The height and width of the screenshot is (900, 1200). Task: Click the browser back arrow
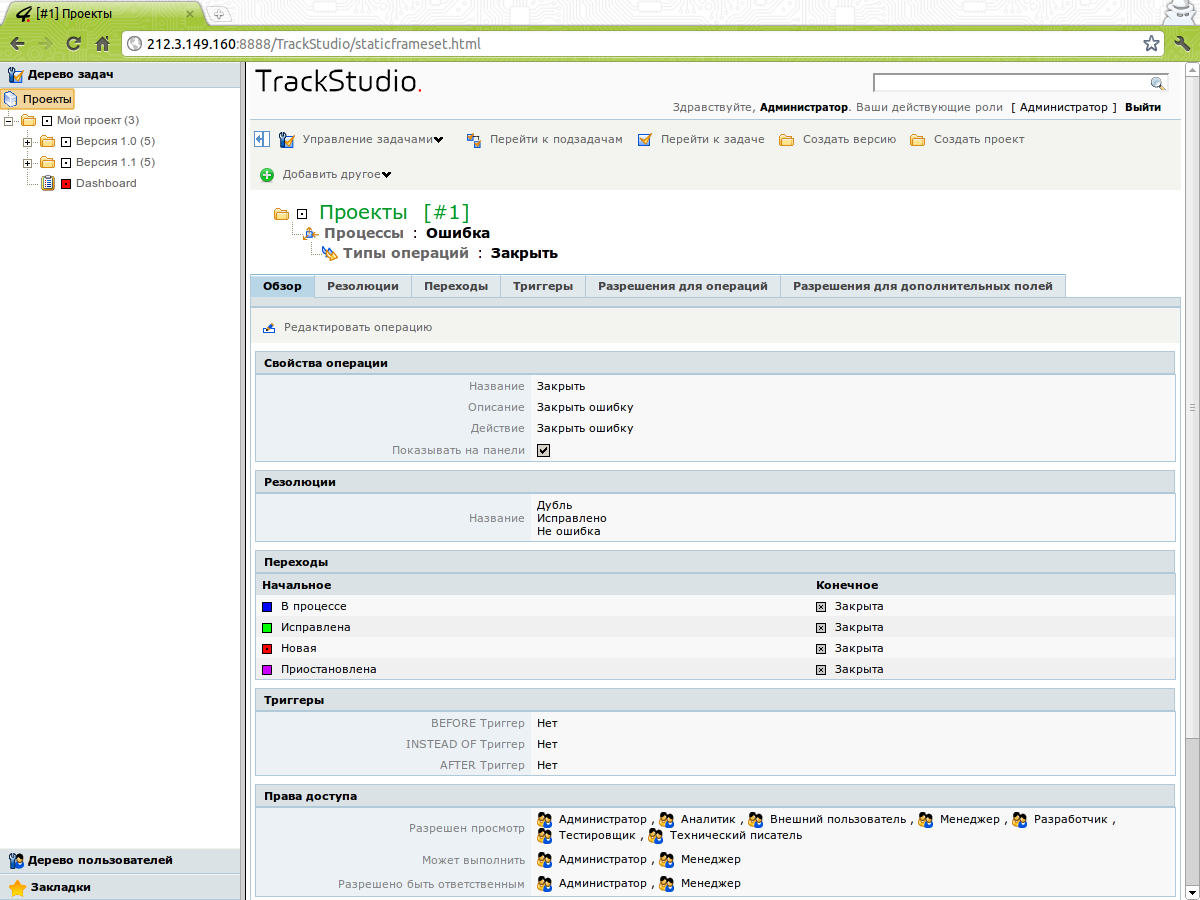[17, 44]
